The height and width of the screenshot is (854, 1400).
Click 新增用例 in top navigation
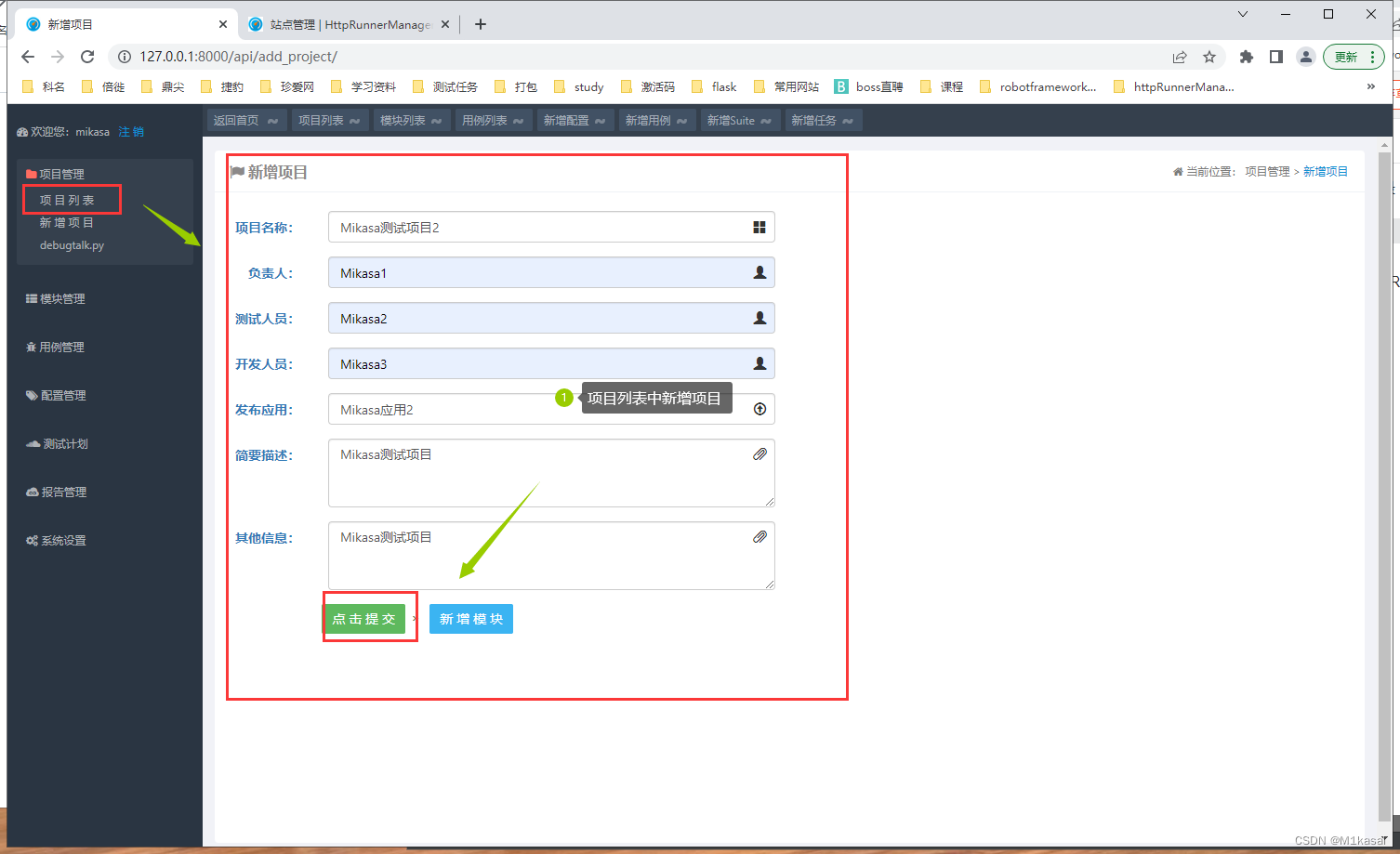click(x=656, y=120)
